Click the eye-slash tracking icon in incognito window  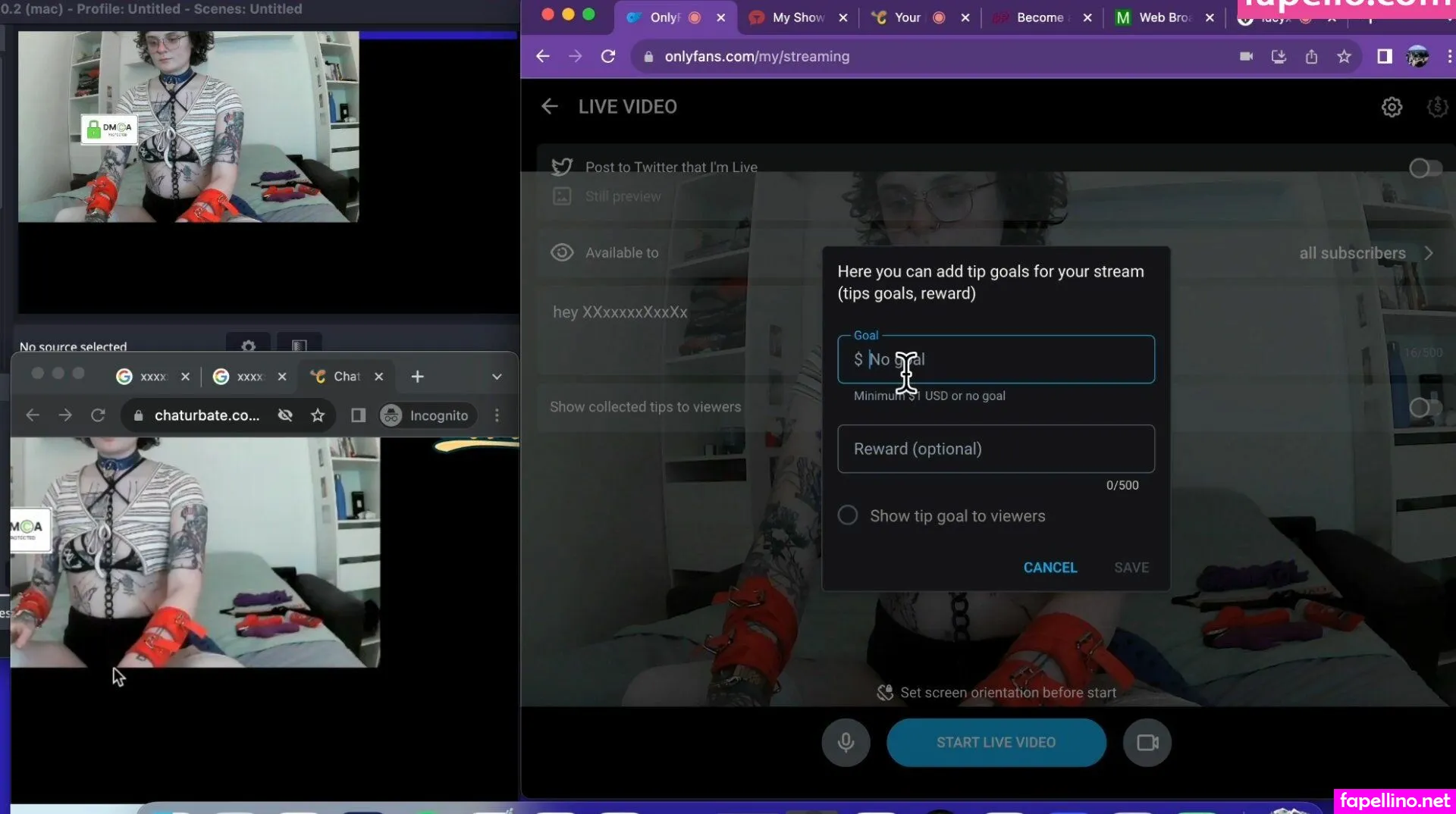tap(285, 415)
